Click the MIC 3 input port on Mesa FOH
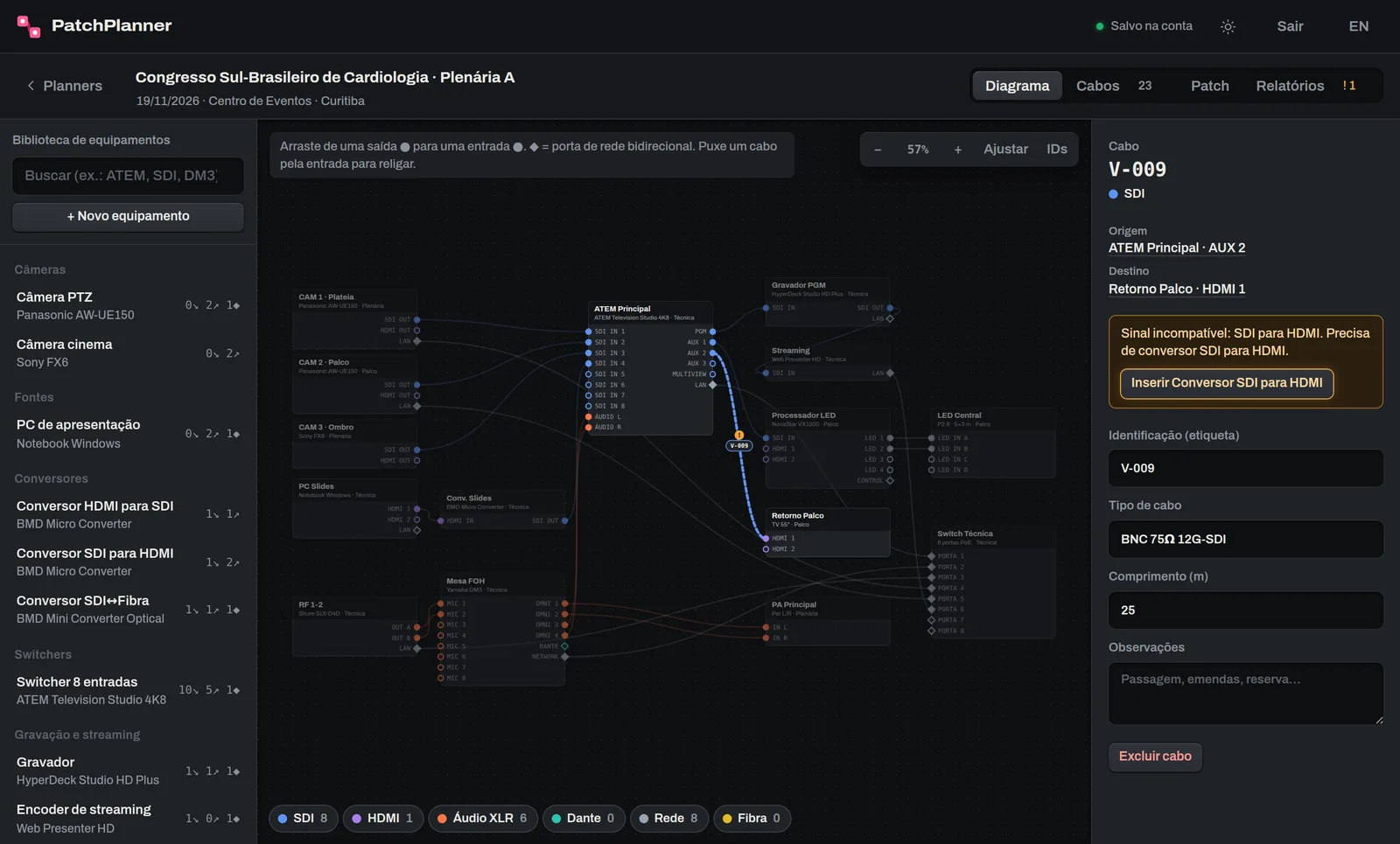The height and width of the screenshot is (844, 1400). pos(440,625)
